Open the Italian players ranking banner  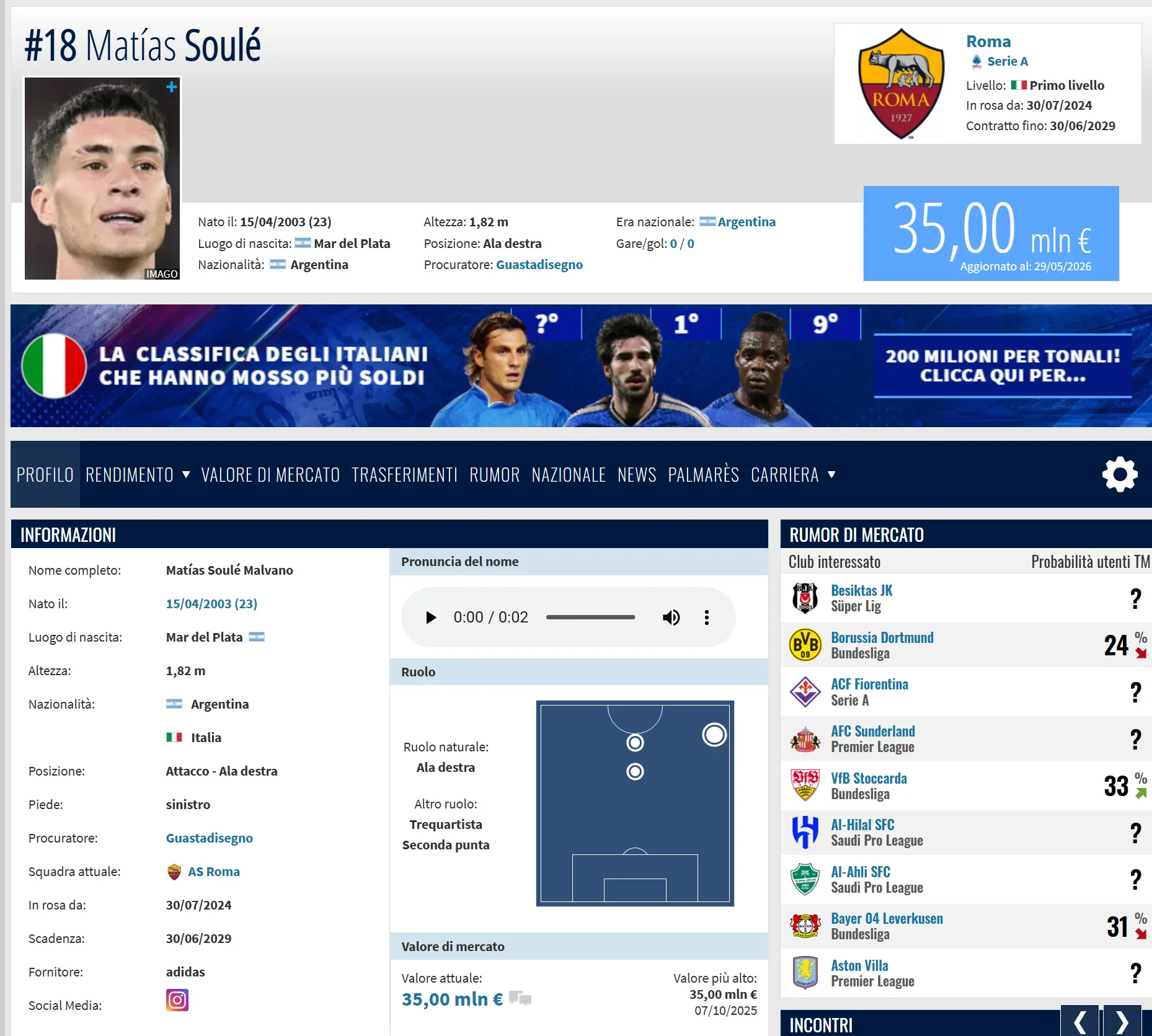(581, 366)
